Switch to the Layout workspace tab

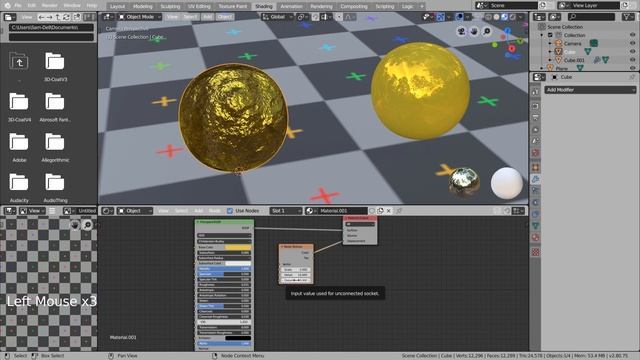pyautogui.click(x=117, y=7)
